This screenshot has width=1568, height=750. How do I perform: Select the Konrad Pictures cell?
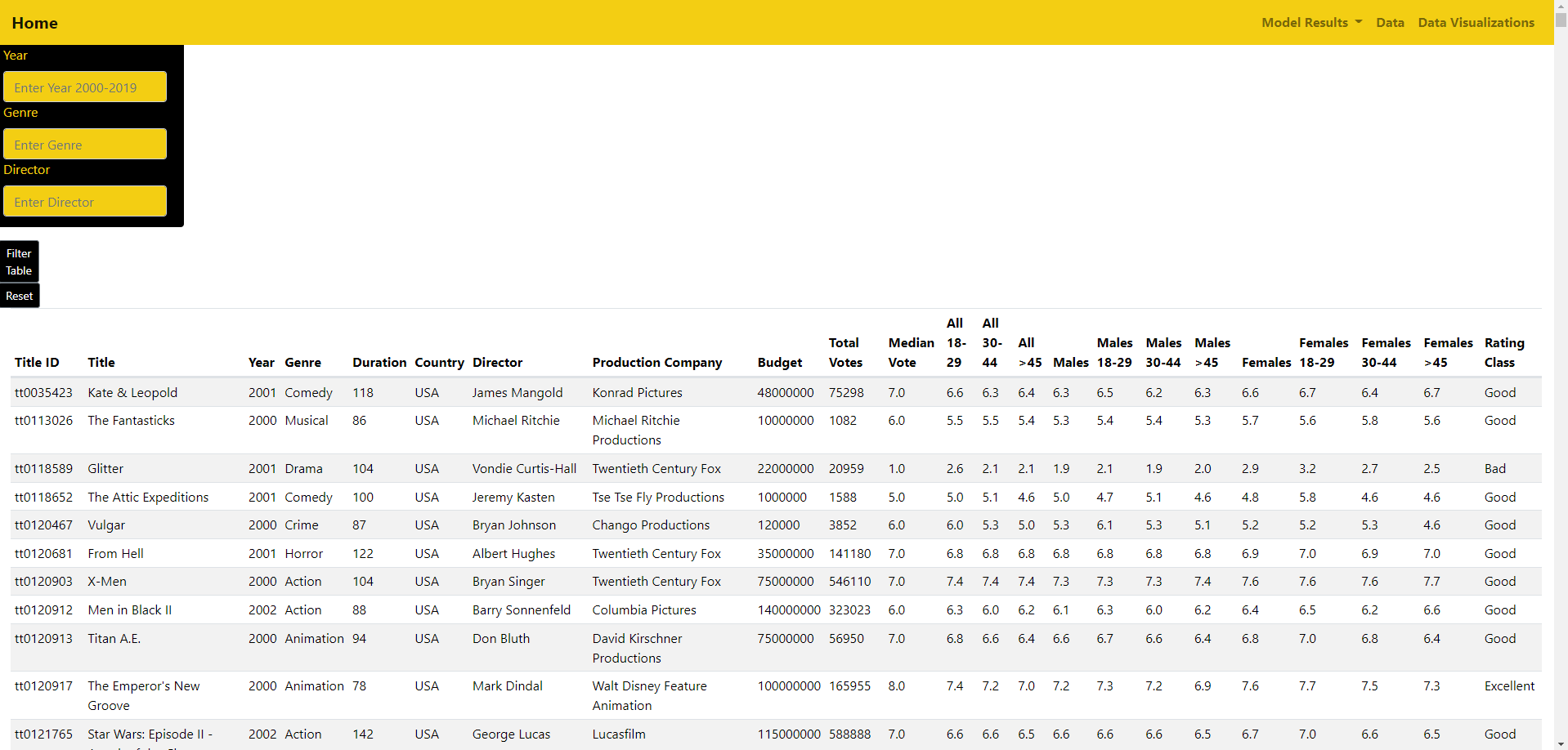(x=638, y=392)
